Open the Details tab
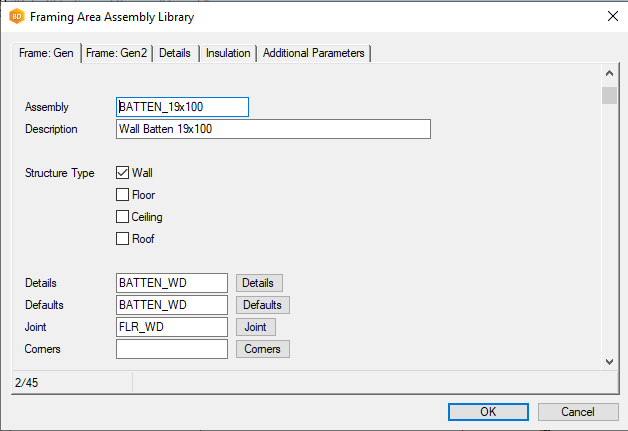This screenshot has height=431, width=628. 175,53
